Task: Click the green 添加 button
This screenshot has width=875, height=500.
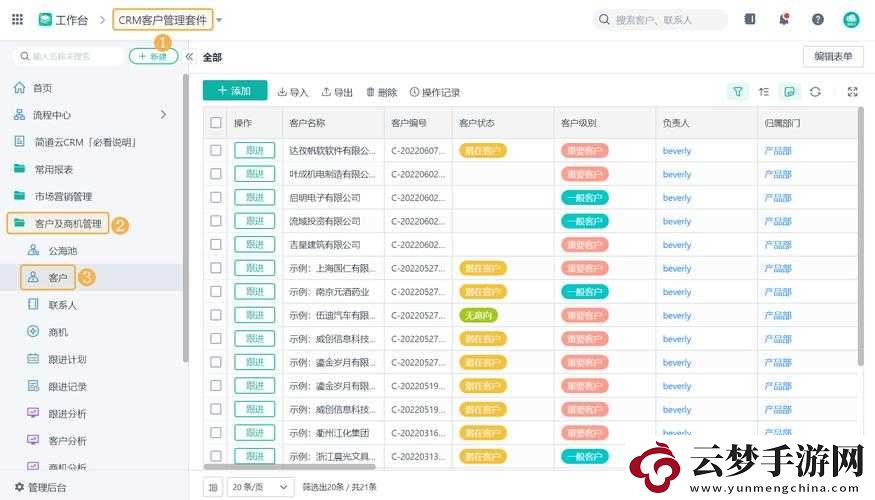Action: [x=235, y=90]
